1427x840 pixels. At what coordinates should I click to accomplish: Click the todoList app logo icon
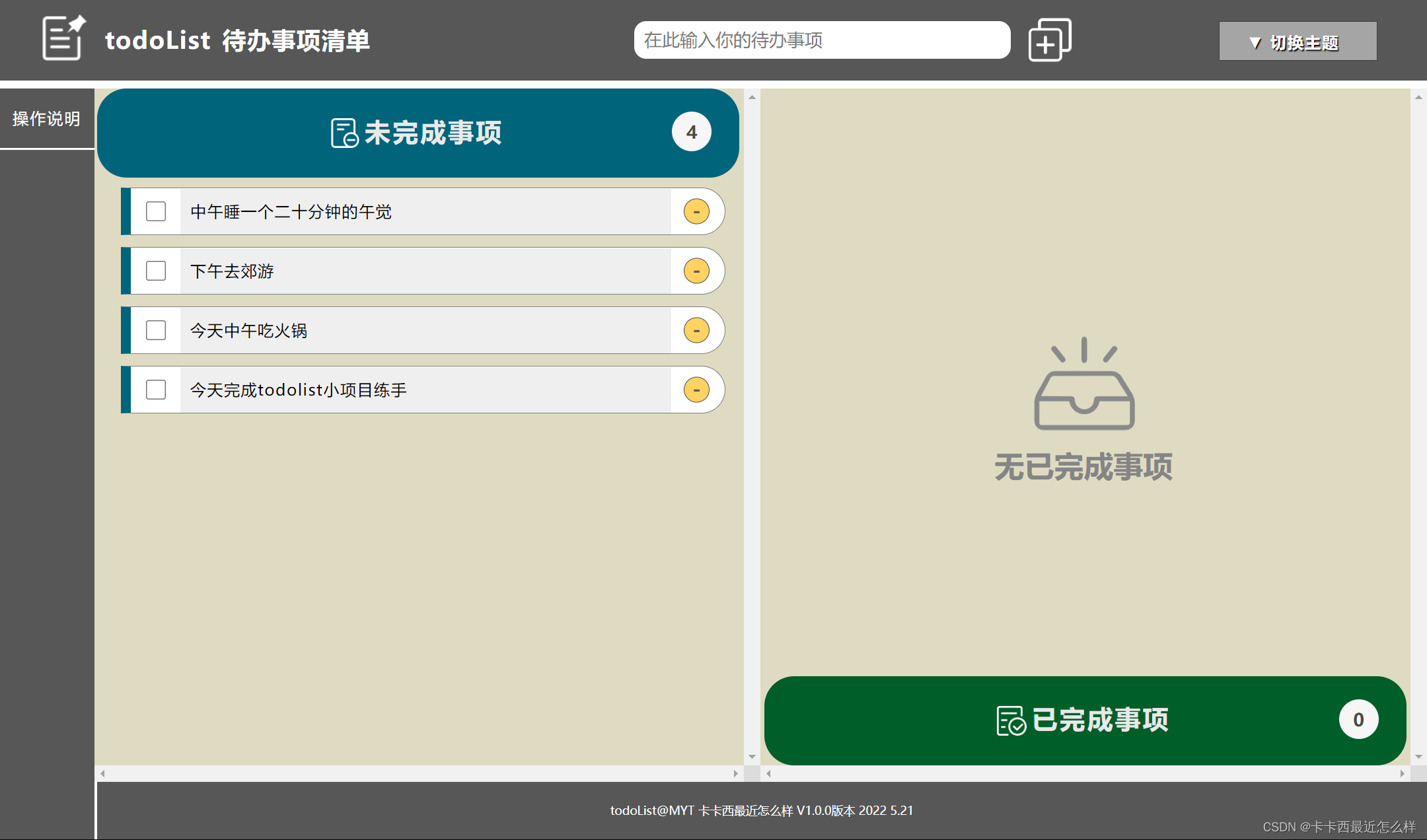[63, 38]
